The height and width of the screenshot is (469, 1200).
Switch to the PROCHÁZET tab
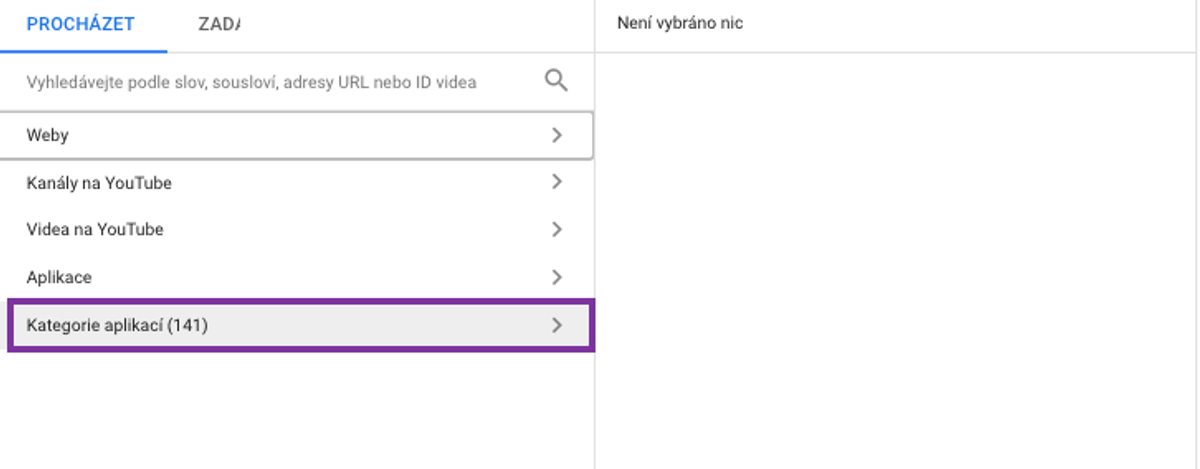pos(81,25)
